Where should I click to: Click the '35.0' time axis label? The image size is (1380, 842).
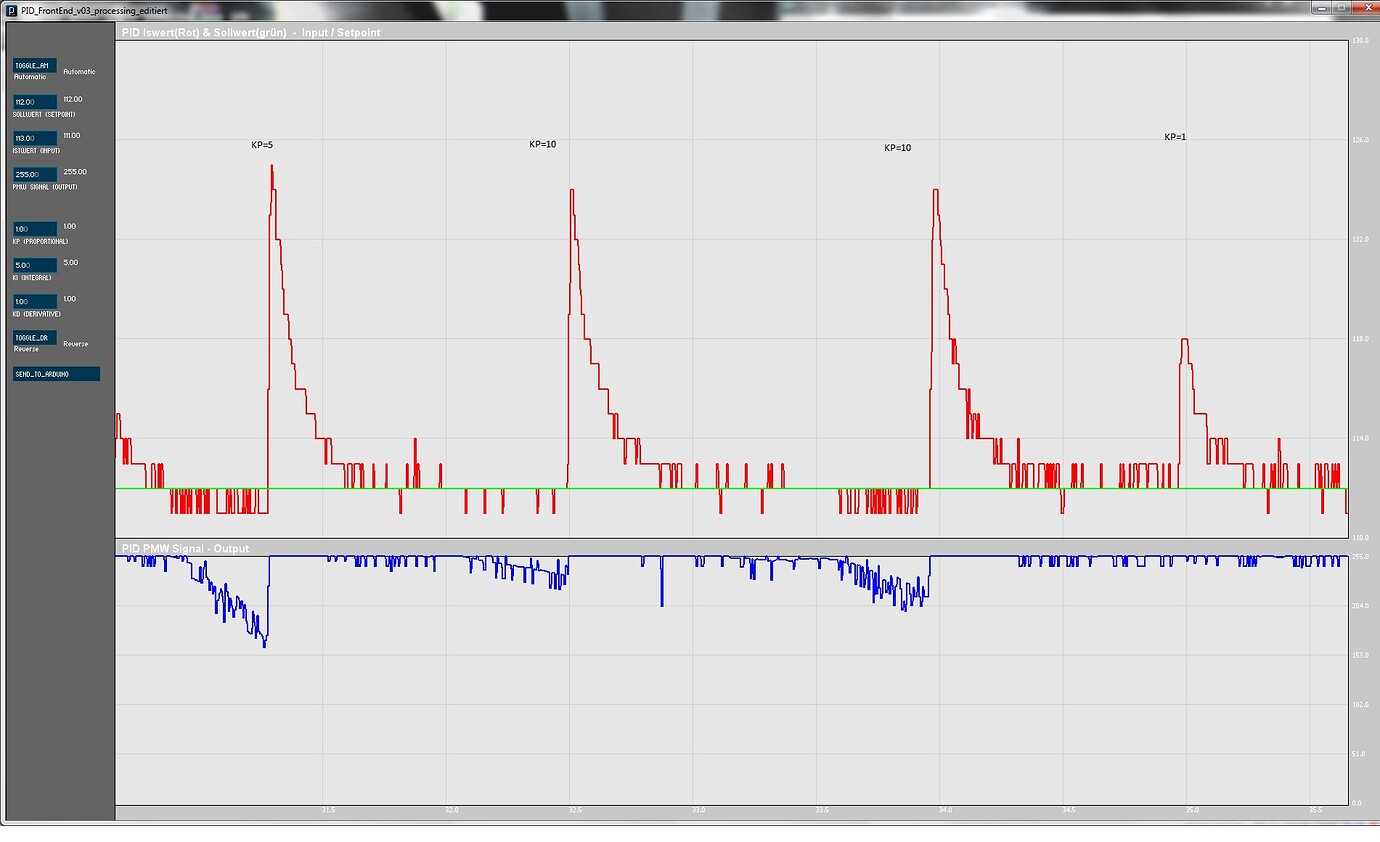(1191, 810)
